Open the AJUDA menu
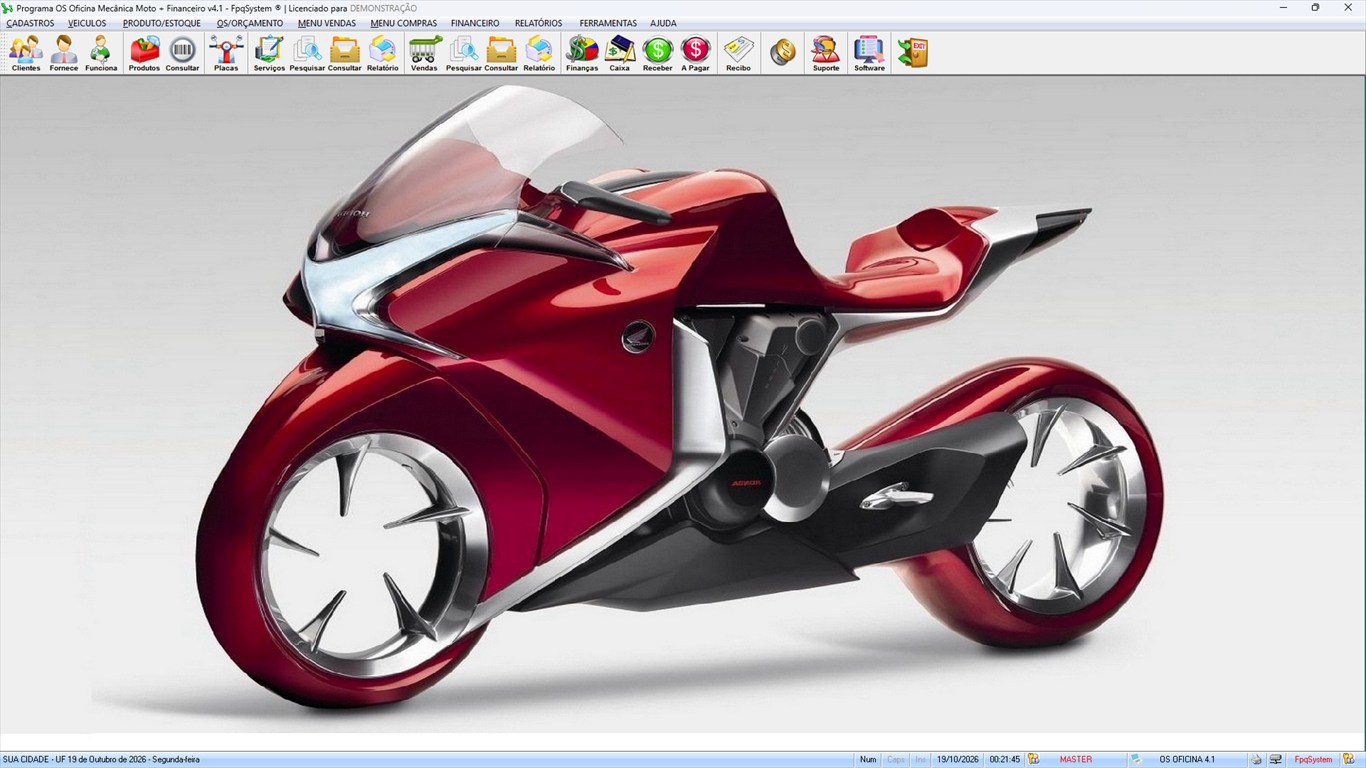This screenshot has width=1366, height=768. point(663,23)
